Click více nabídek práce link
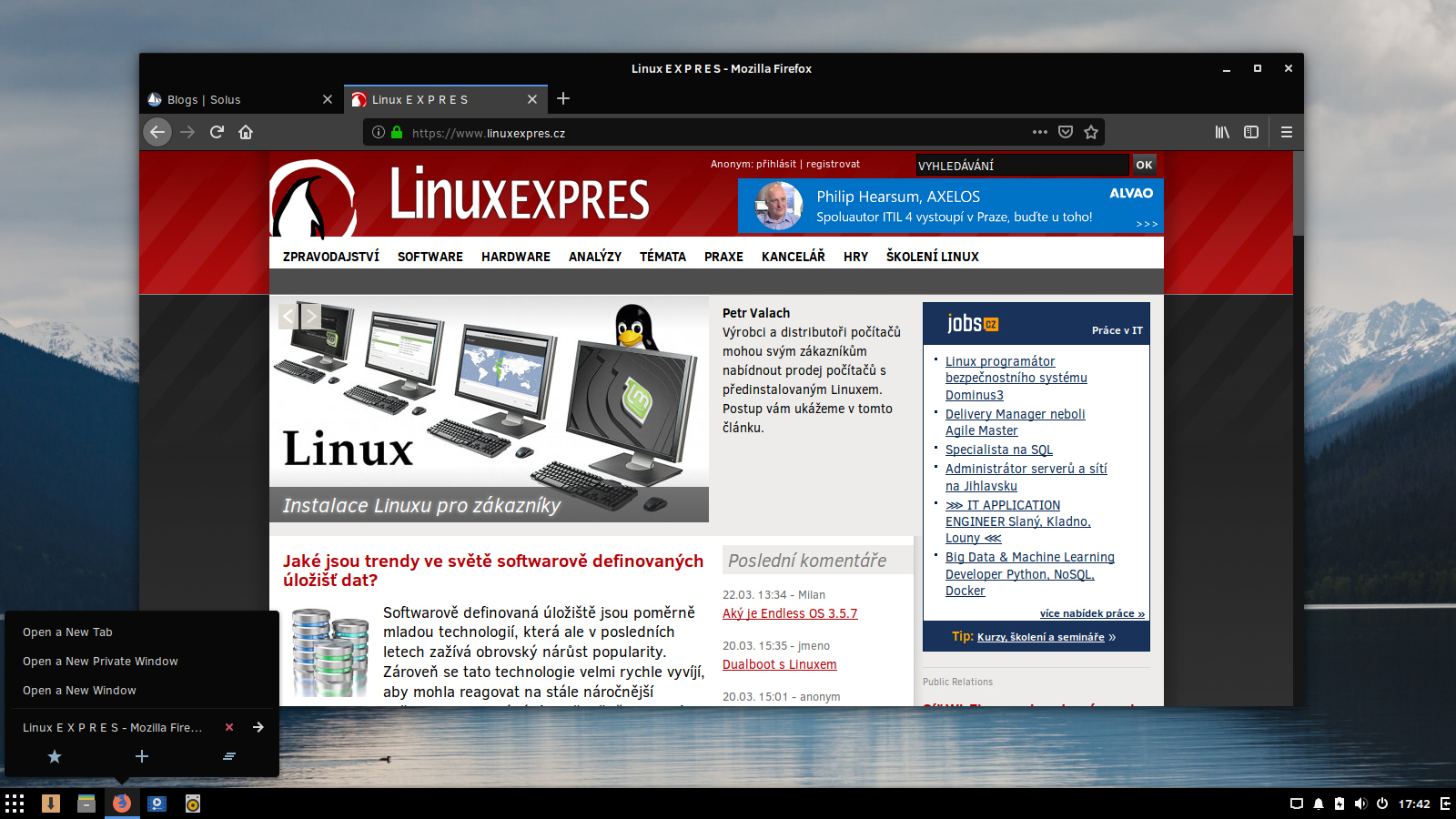The height and width of the screenshot is (819, 1456). (x=1092, y=613)
